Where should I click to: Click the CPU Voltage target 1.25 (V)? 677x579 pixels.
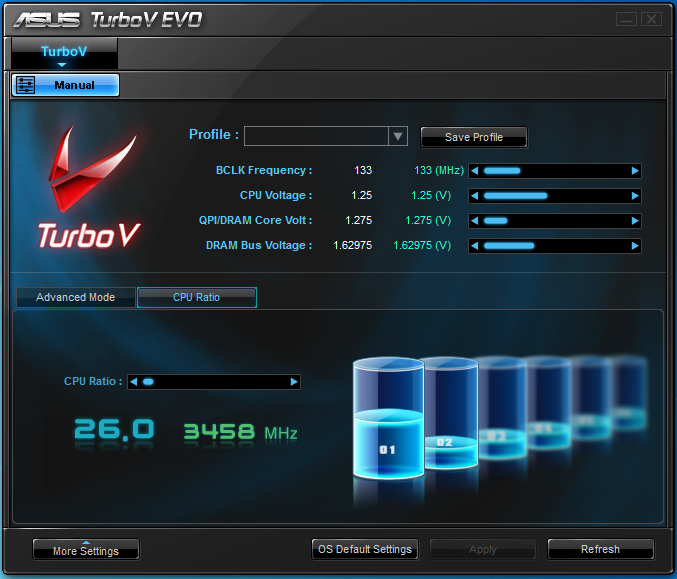click(431, 196)
